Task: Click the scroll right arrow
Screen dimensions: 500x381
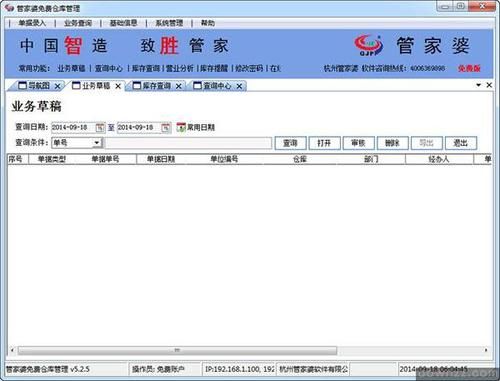Action: tap(486, 350)
